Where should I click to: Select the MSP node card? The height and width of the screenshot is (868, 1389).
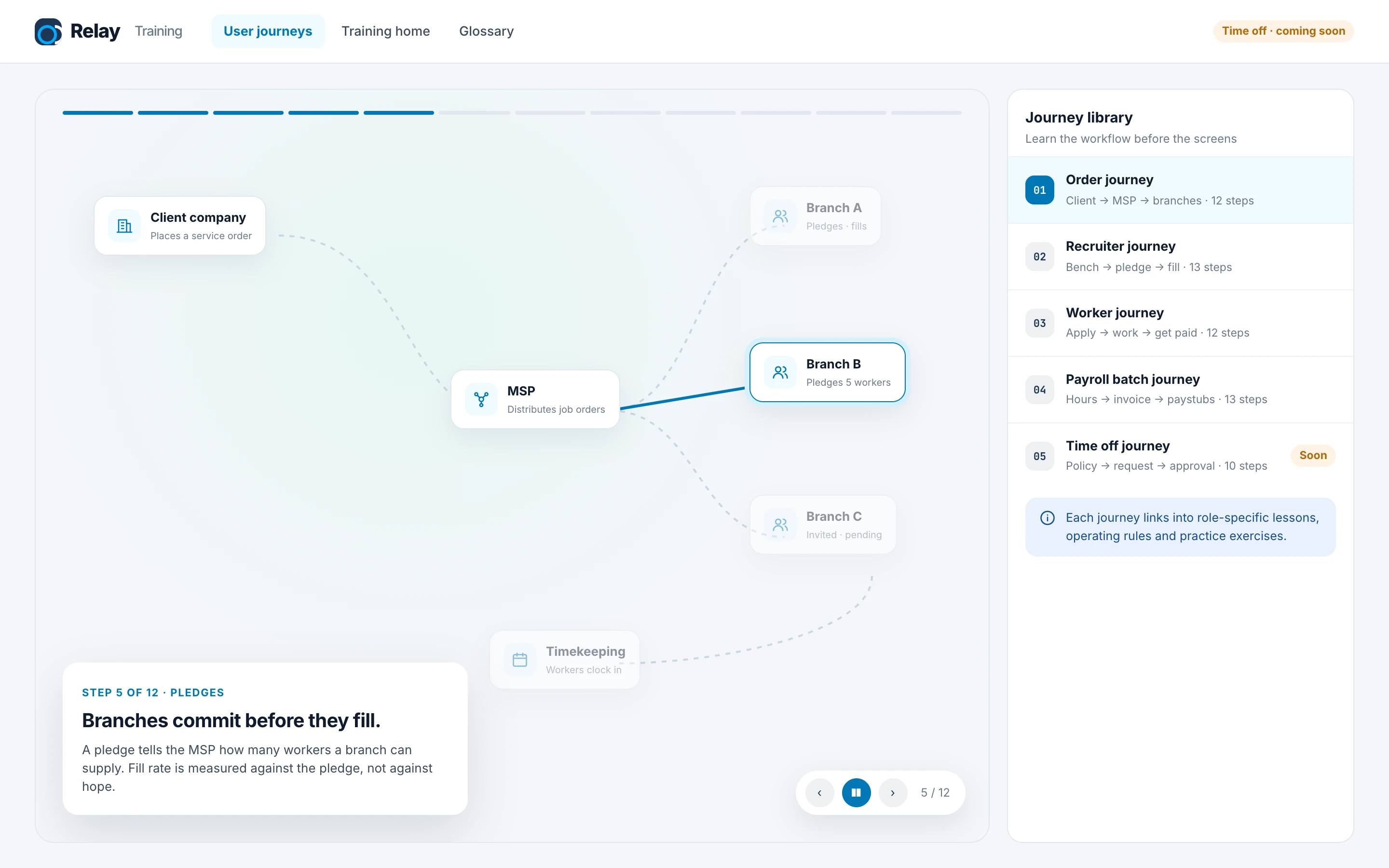pos(535,399)
